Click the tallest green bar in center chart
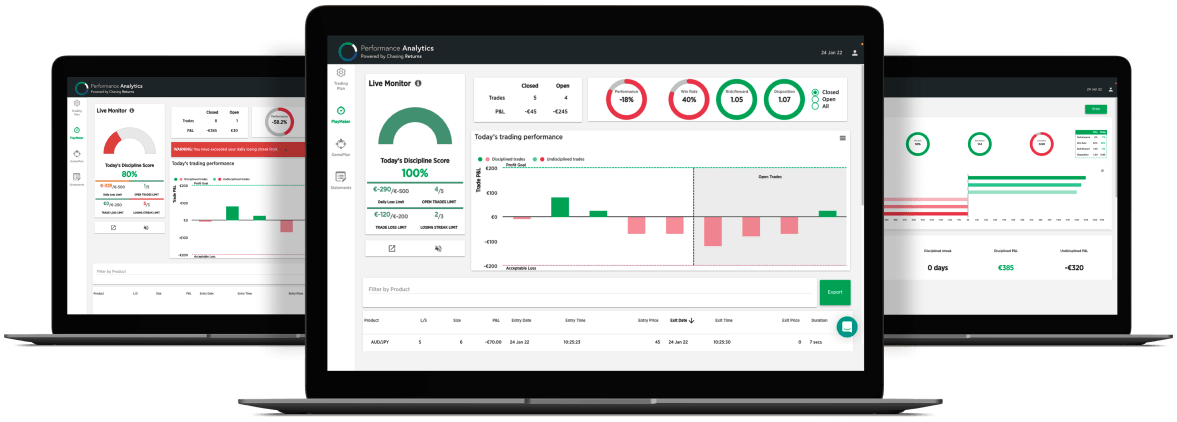The height and width of the screenshot is (422, 1177). (x=560, y=207)
